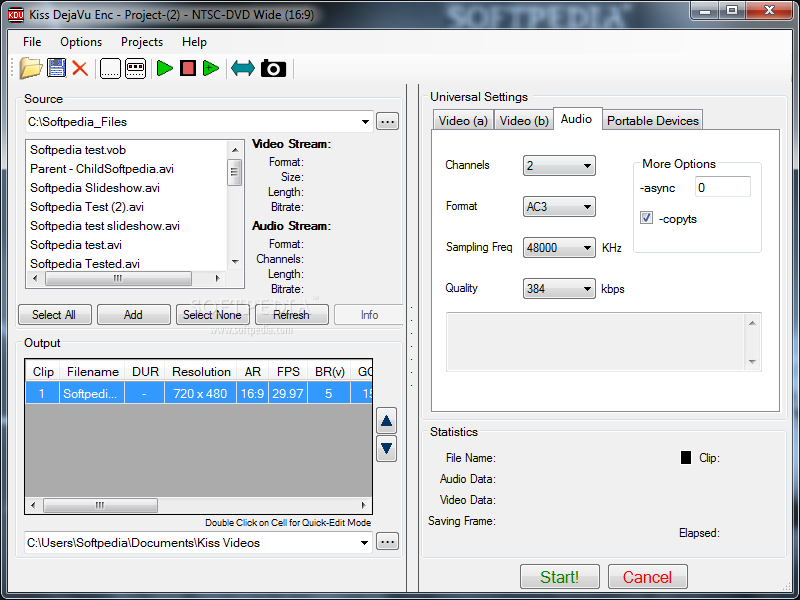Click the empty audio options text area

(595, 341)
